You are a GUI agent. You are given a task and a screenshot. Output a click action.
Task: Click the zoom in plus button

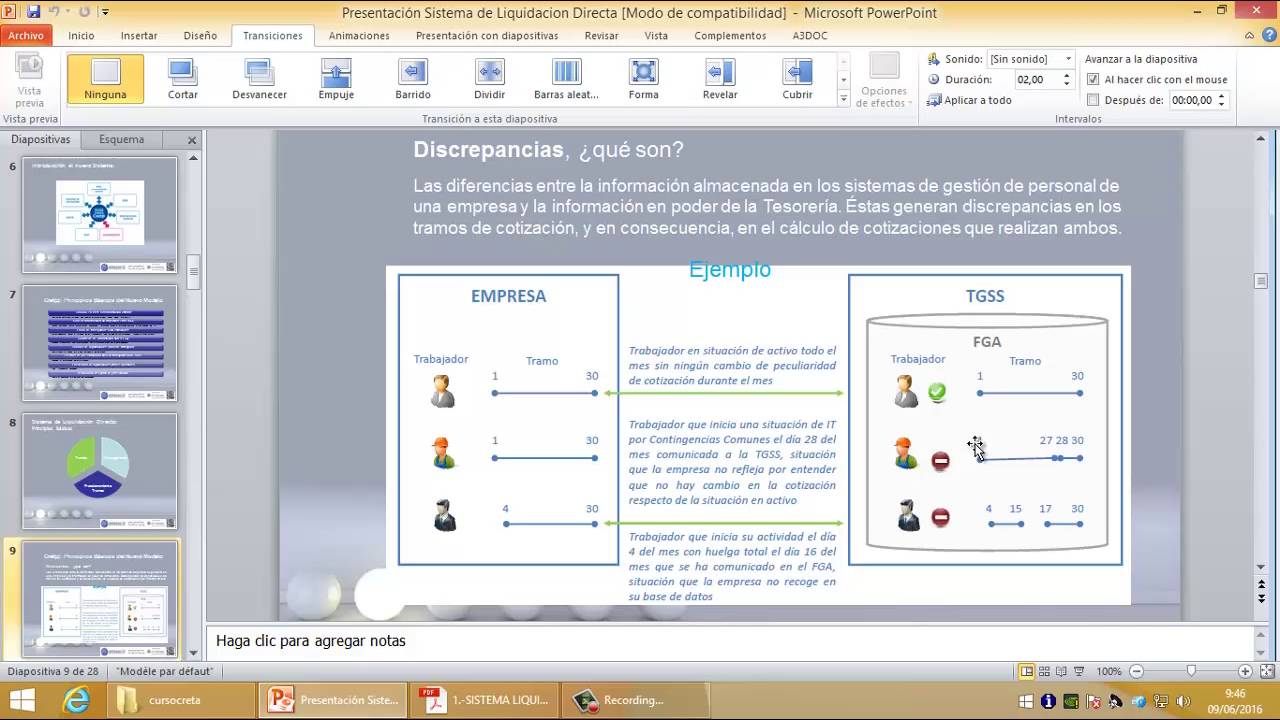[1245, 672]
